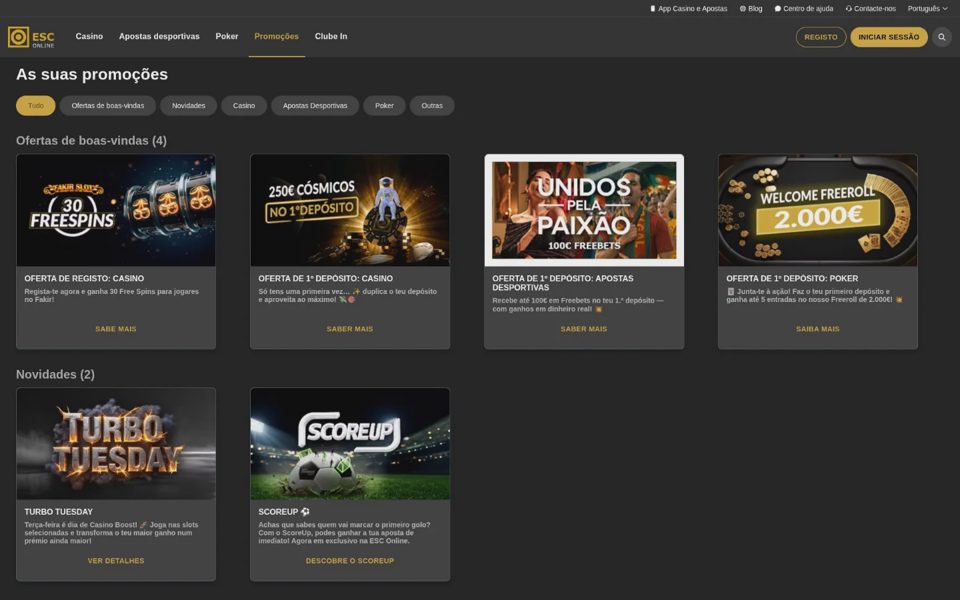
Task: Click the SCOREUP card title
Action: coord(284,512)
